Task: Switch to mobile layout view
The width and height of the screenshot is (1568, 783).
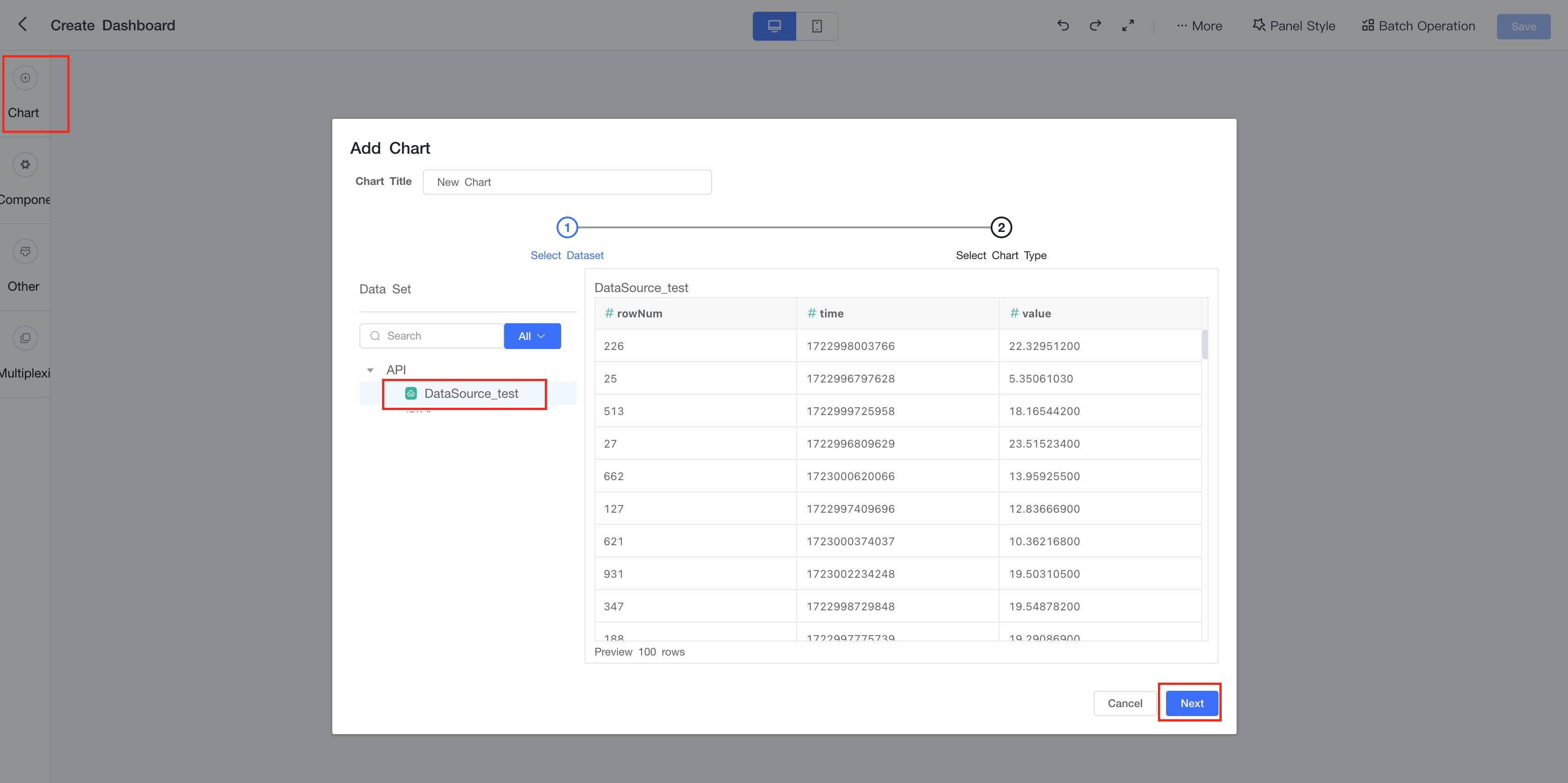Action: point(817,26)
